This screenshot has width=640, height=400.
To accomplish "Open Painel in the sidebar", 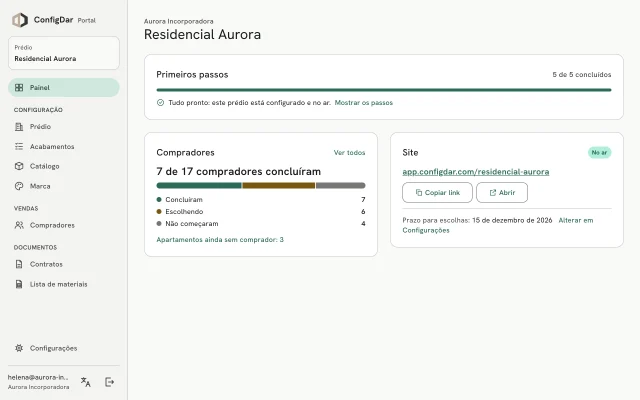I will [x=64, y=88].
